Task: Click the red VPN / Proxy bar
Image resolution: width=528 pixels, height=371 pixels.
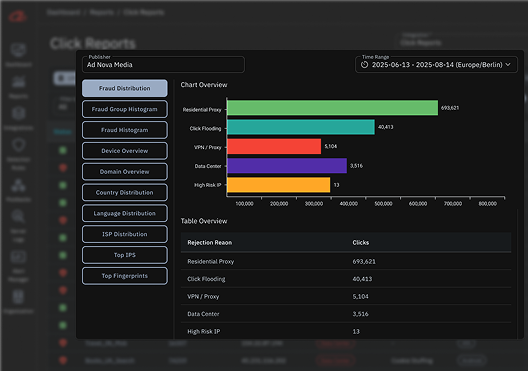Action: click(x=274, y=146)
